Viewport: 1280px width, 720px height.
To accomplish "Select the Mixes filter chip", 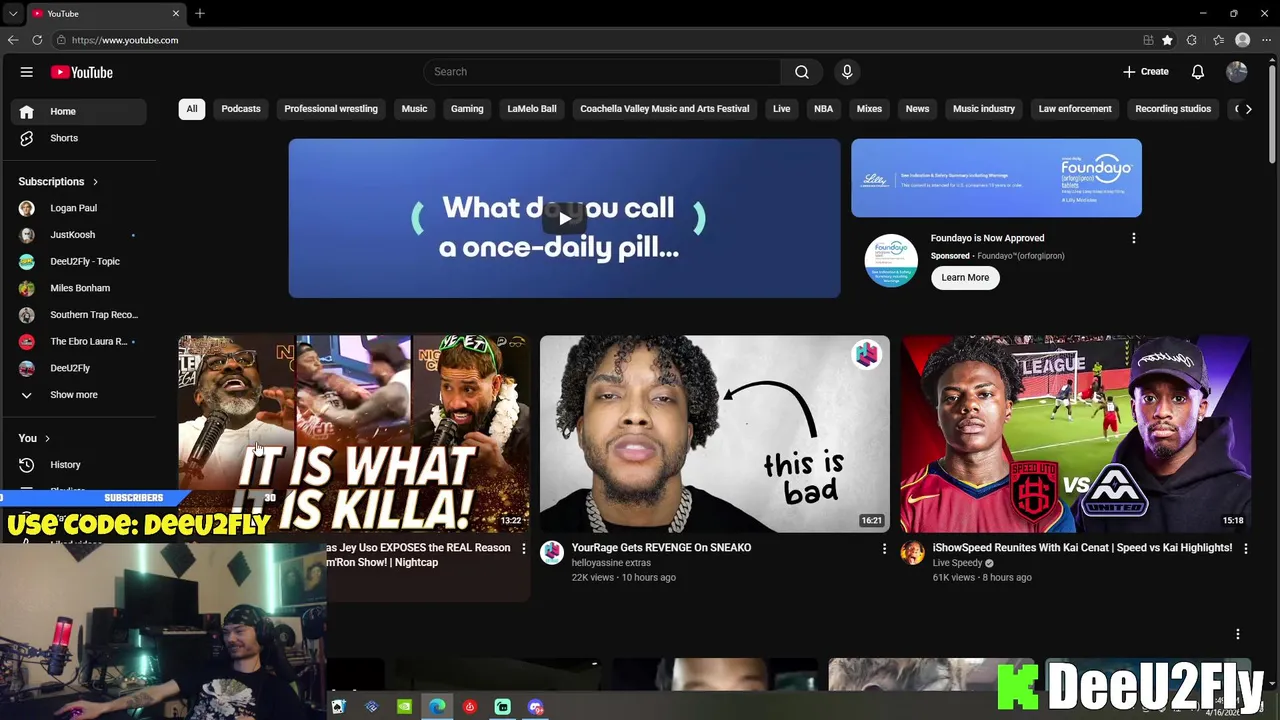I will [x=869, y=109].
